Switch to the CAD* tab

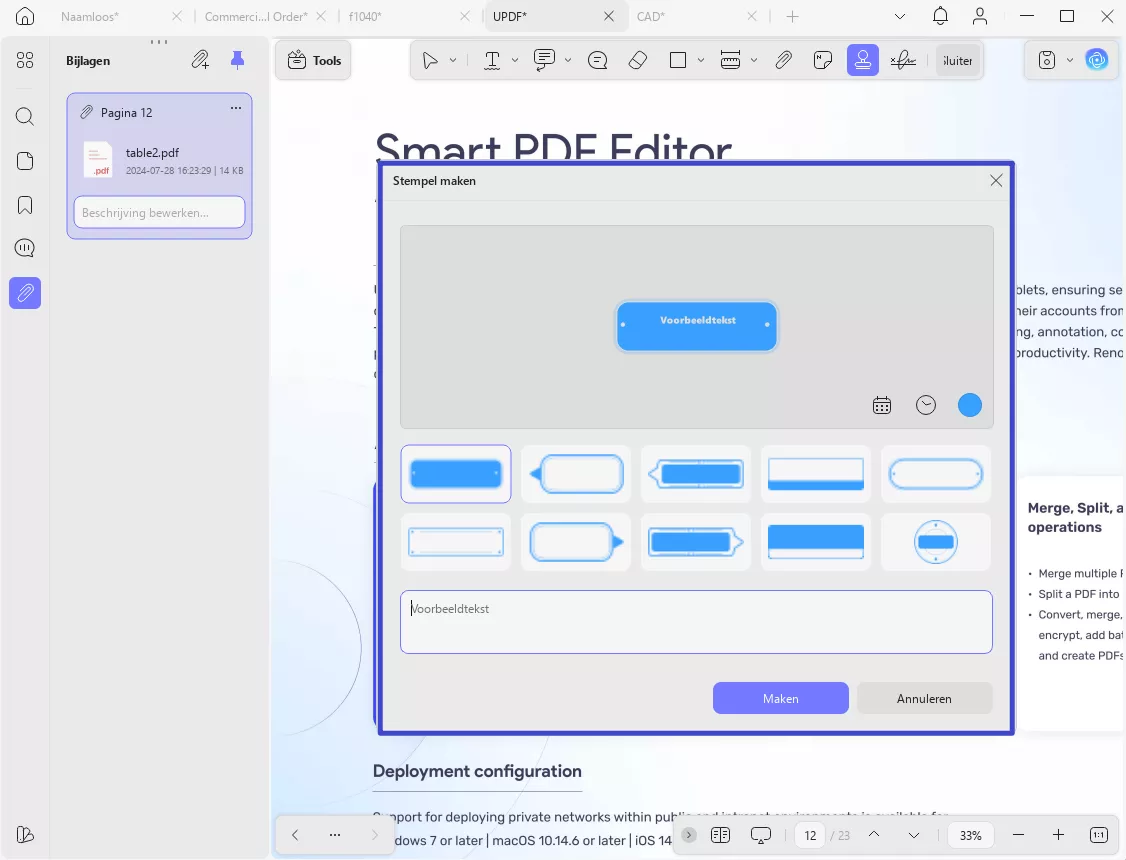[x=651, y=16]
